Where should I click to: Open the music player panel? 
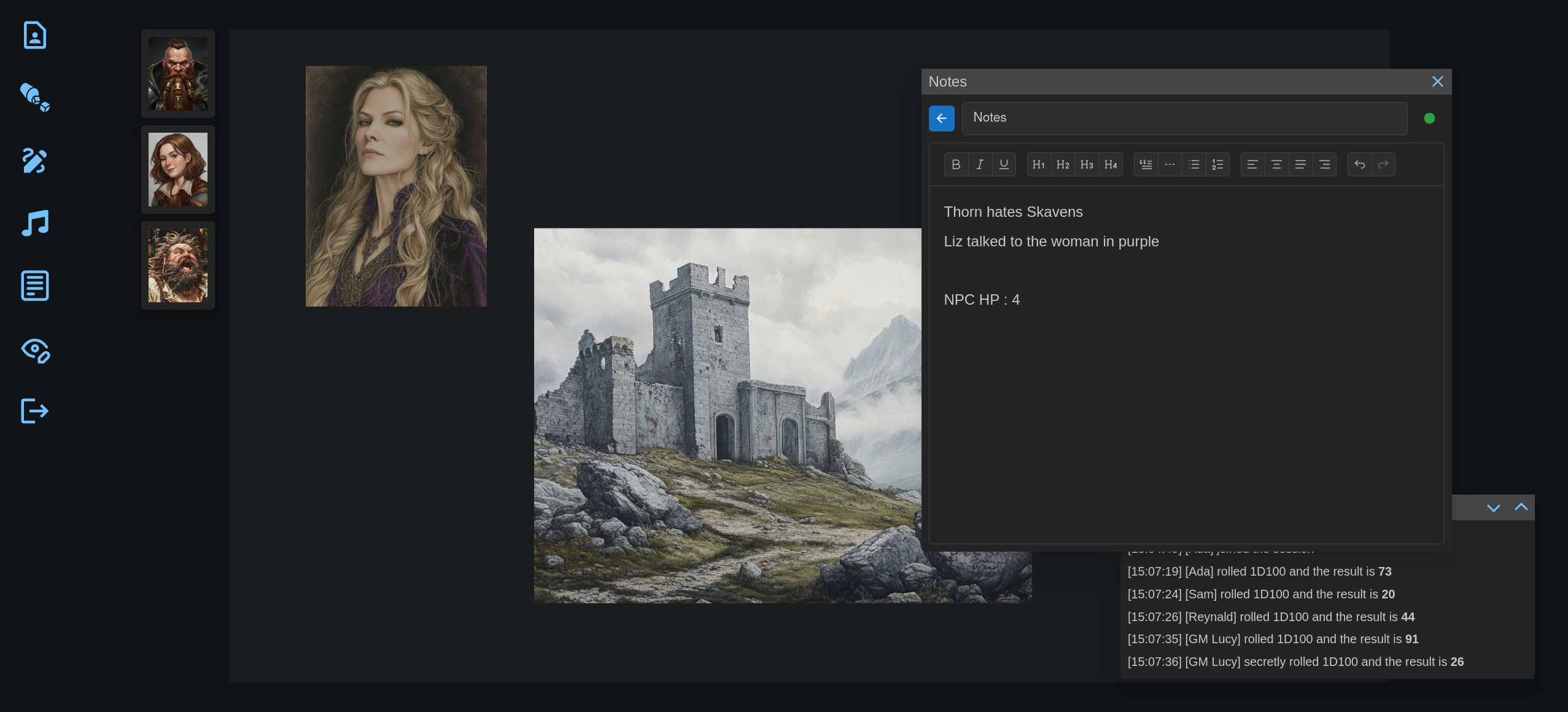click(34, 223)
